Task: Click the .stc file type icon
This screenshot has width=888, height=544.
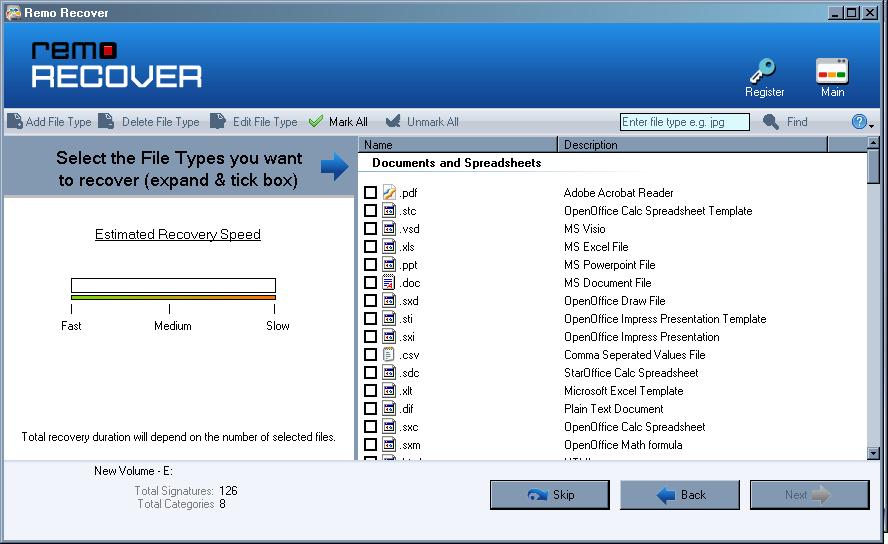Action: pyautogui.click(x=389, y=211)
